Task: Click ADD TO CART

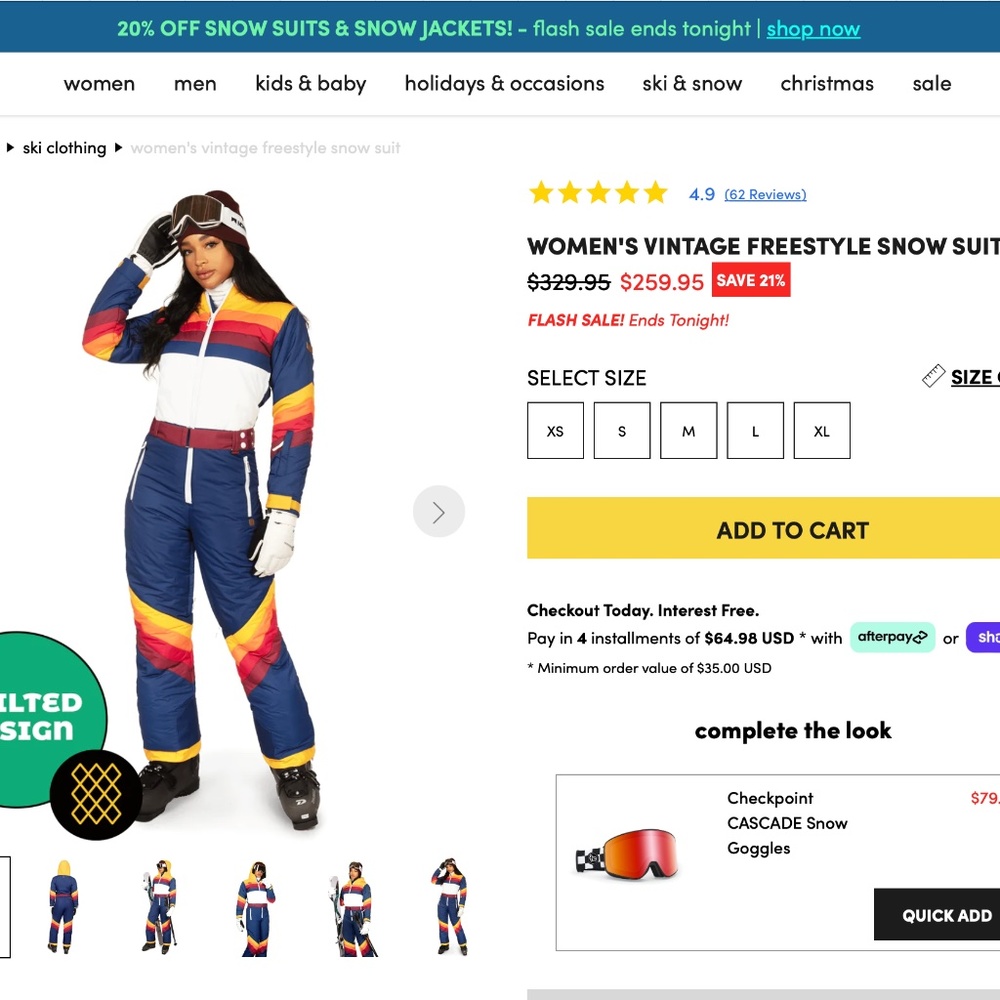Action: click(x=792, y=530)
